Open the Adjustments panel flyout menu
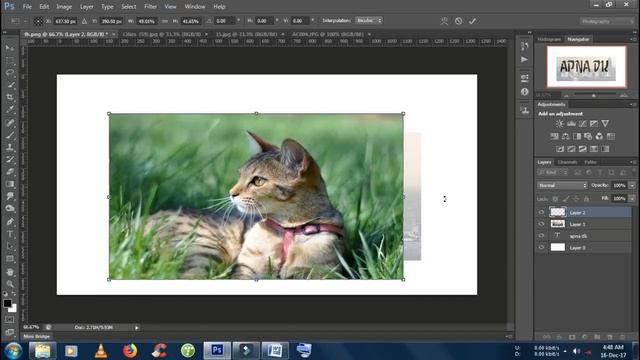This screenshot has height=360, width=640. (x=632, y=104)
